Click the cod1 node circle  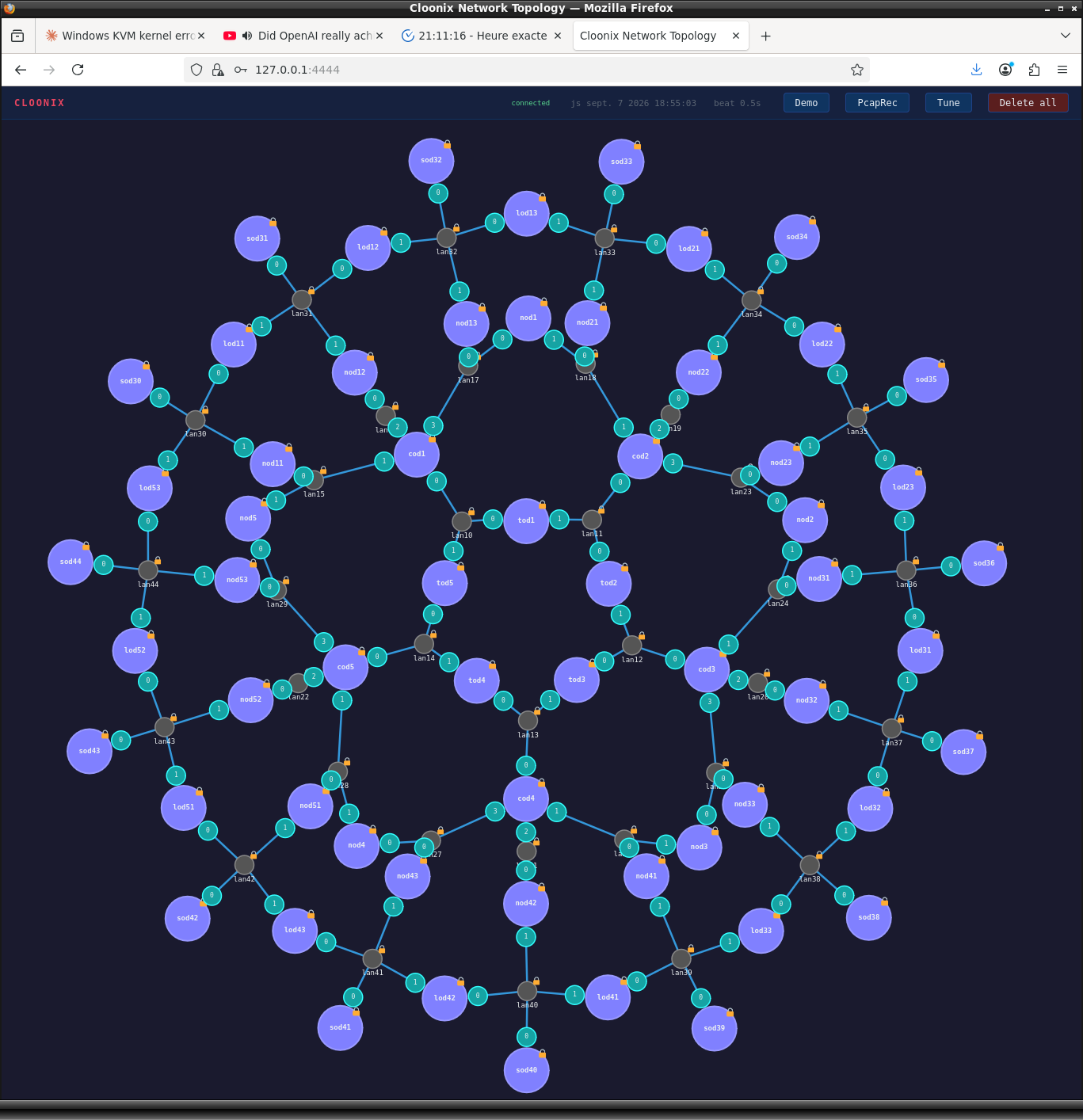tap(417, 454)
